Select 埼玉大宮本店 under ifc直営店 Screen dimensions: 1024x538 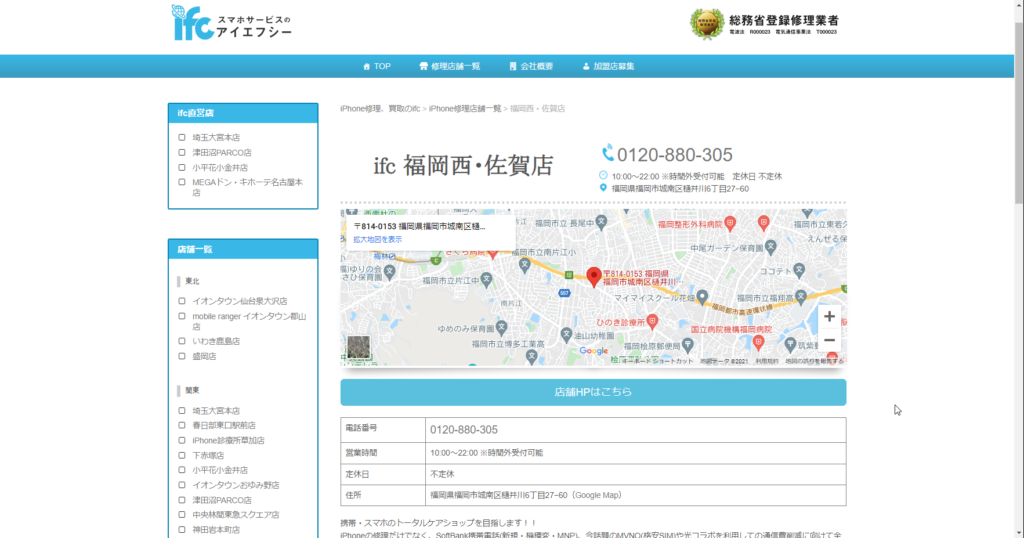pyautogui.click(x=216, y=137)
